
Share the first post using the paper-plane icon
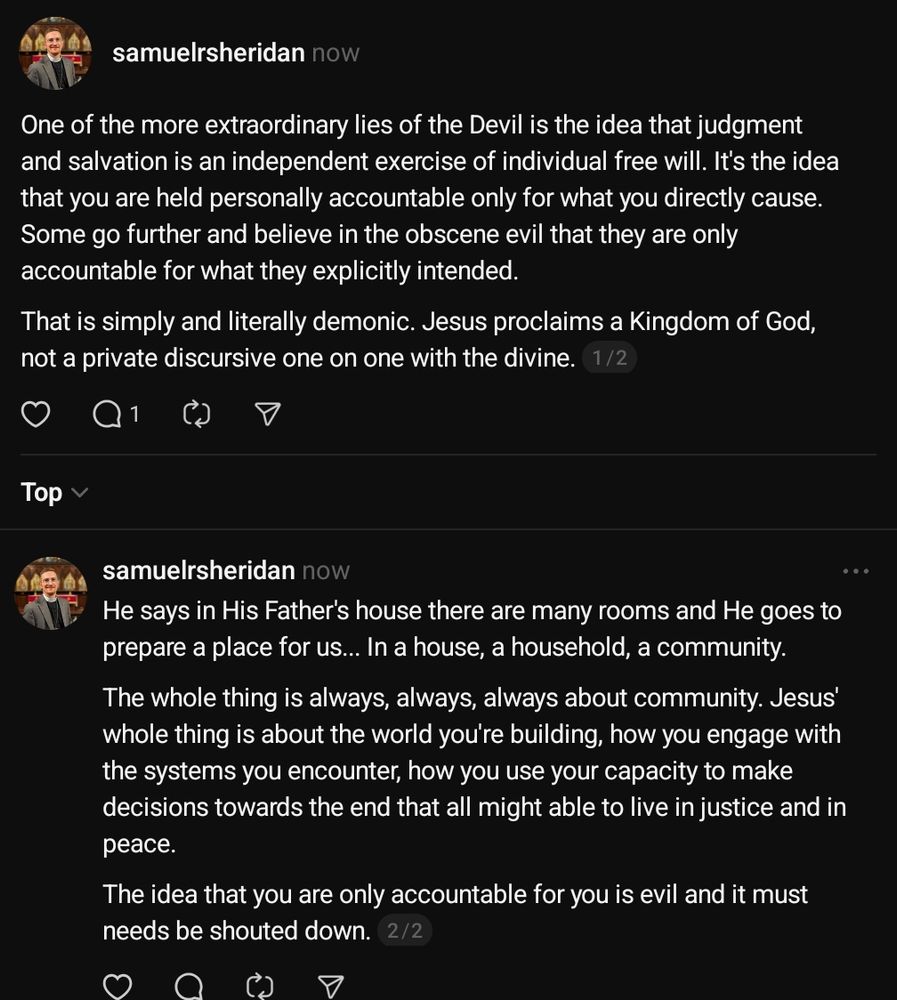267,413
